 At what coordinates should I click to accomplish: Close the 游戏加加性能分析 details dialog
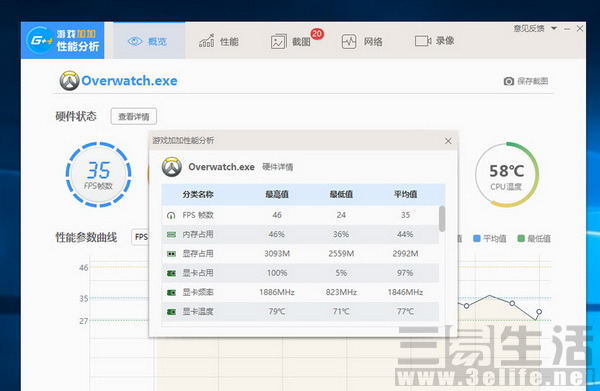click(448, 141)
